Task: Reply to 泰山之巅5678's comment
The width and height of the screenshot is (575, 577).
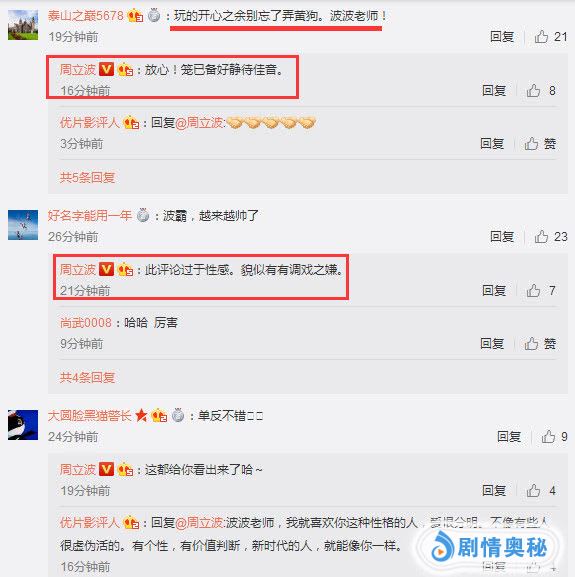Action: point(502,36)
